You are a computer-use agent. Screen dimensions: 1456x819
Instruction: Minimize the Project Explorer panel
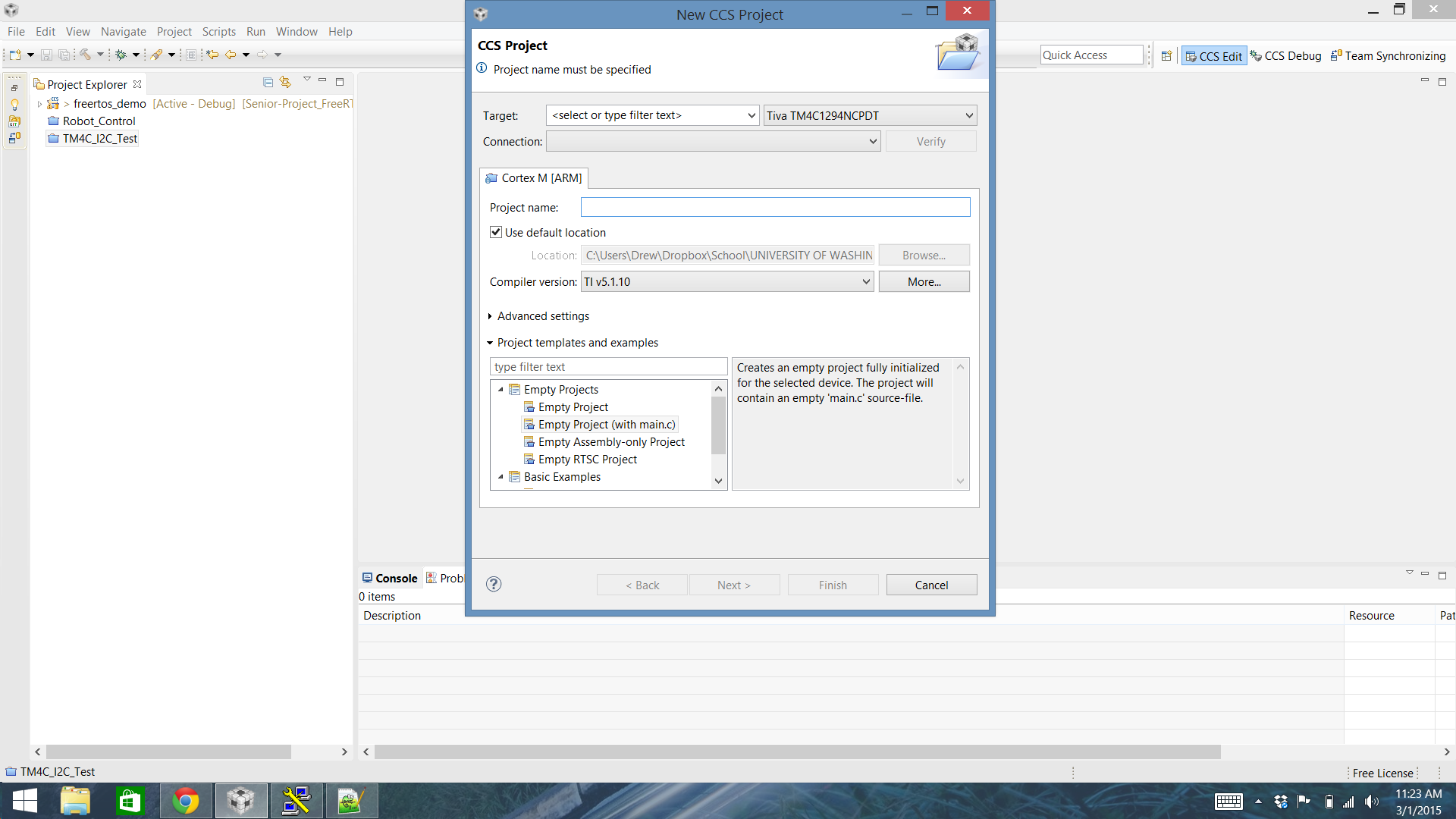pyautogui.click(x=322, y=80)
